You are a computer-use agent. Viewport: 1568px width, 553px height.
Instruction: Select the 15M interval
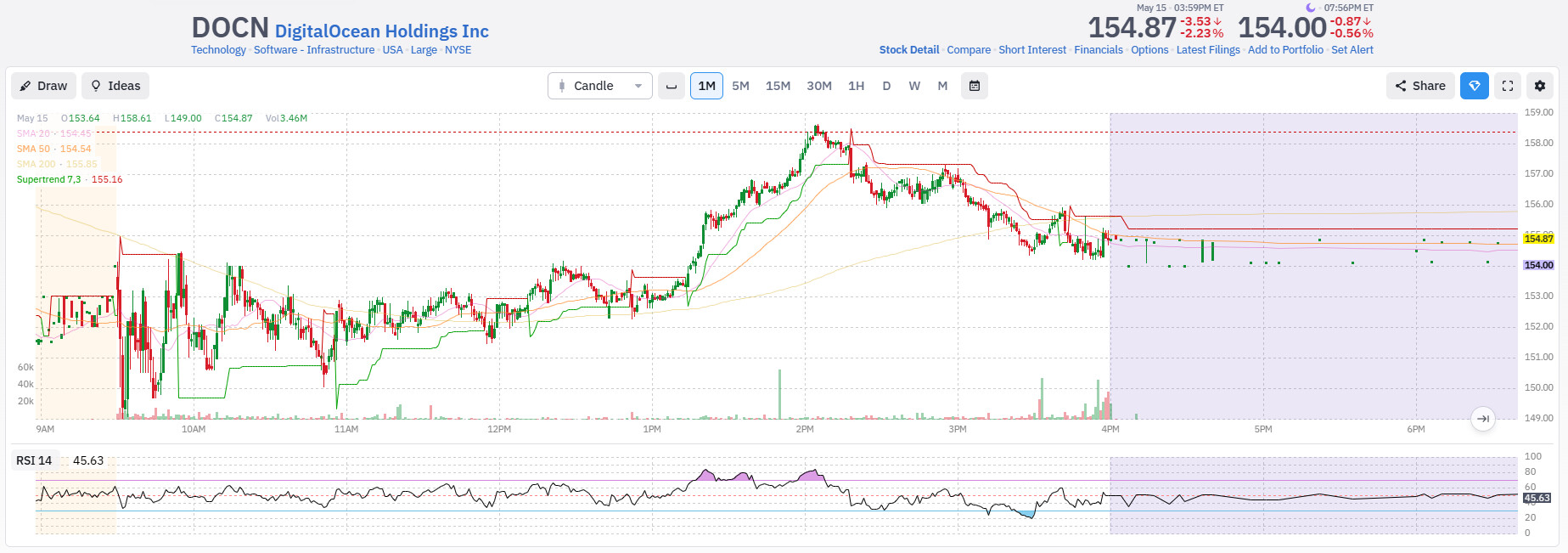coord(778,86)
